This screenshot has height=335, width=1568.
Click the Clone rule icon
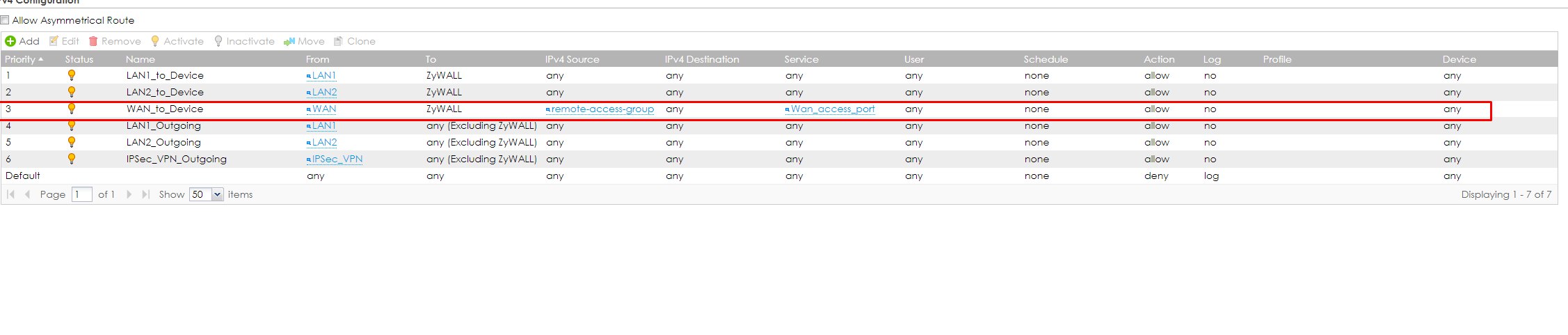pos(339,41)
